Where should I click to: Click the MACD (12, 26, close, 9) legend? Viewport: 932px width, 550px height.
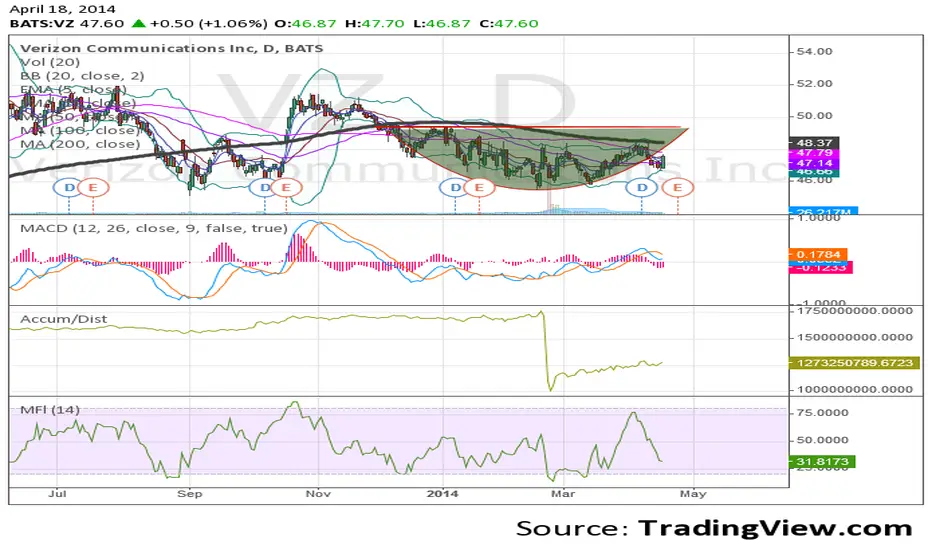coord(154,228)
